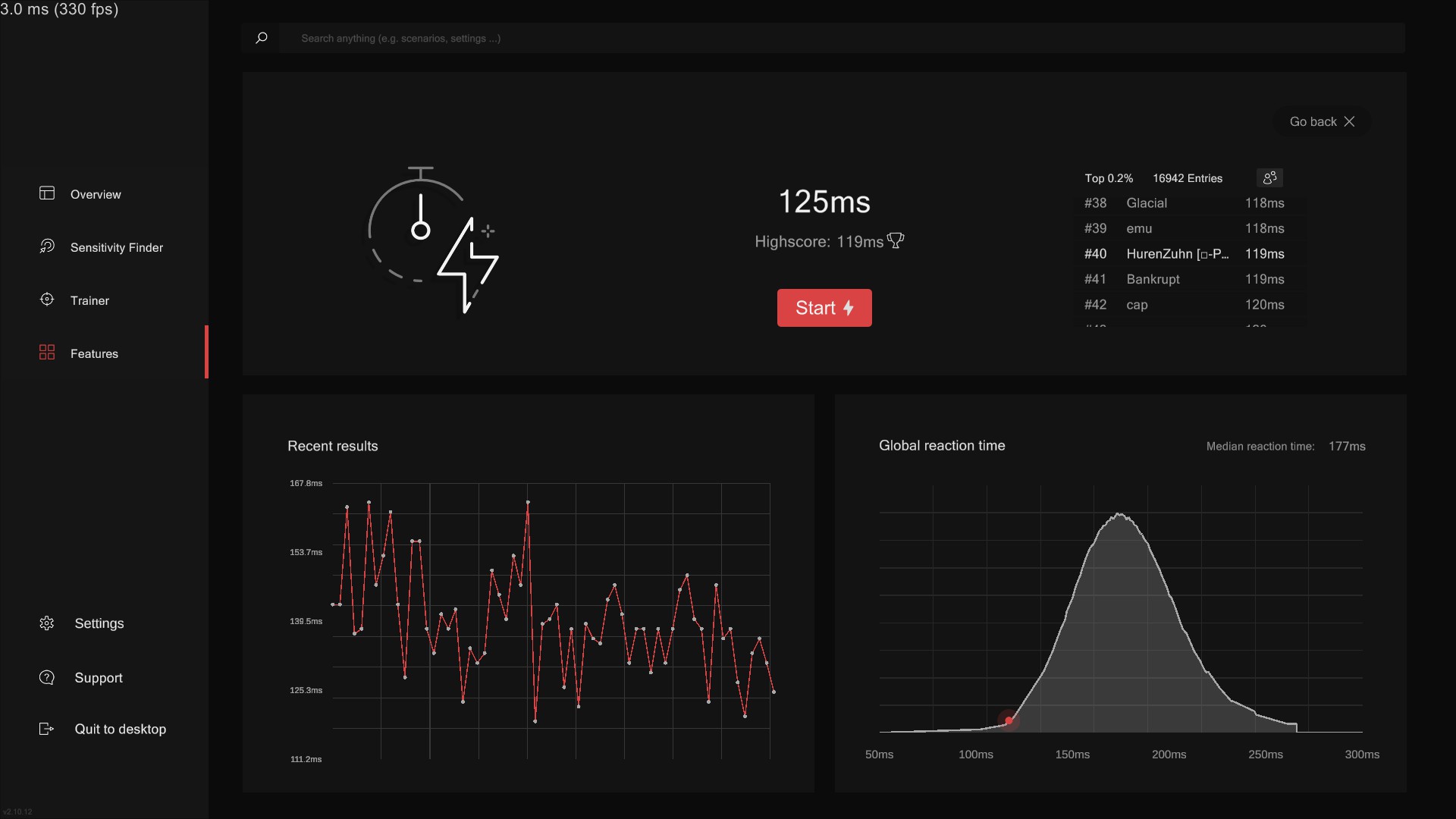
Task: Click the stopwatch lightning reaction icon
Action: click(433, 240)
